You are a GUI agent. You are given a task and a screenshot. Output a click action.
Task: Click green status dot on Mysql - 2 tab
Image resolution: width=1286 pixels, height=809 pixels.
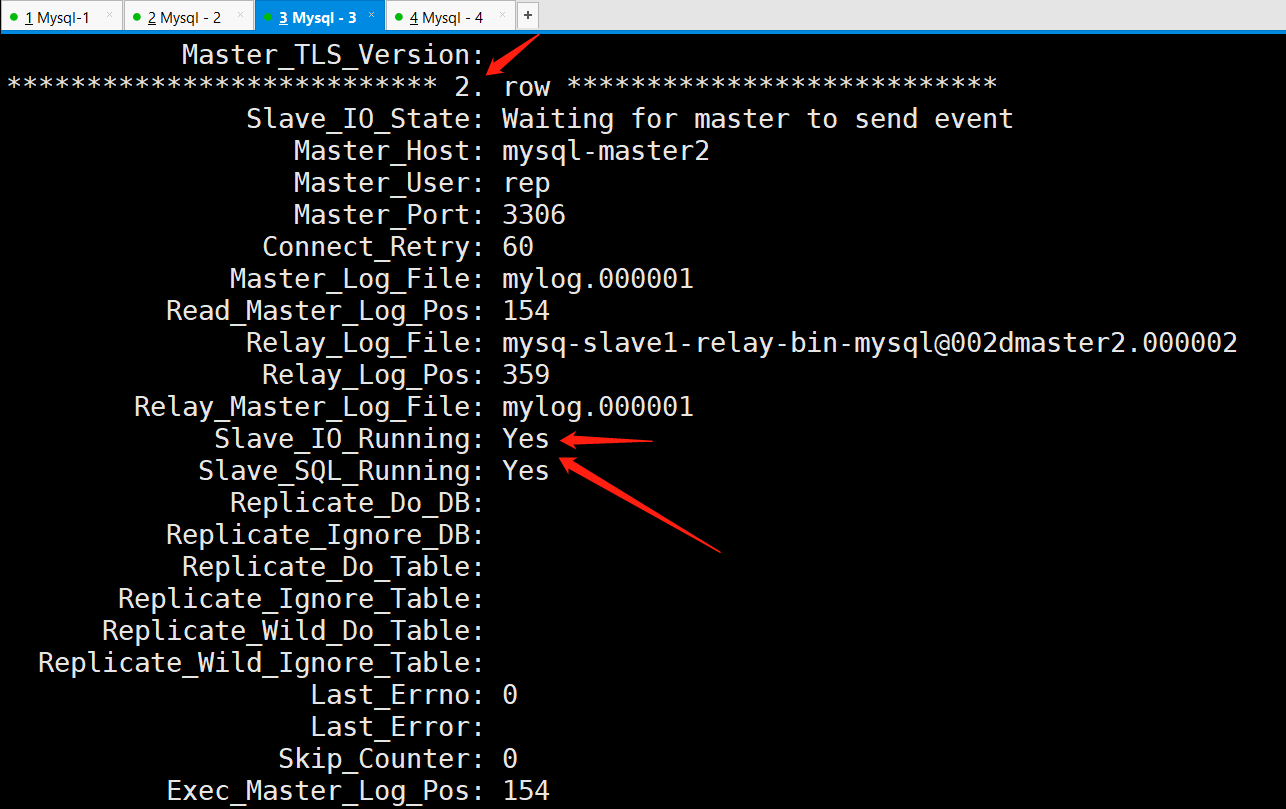[137, 17]
